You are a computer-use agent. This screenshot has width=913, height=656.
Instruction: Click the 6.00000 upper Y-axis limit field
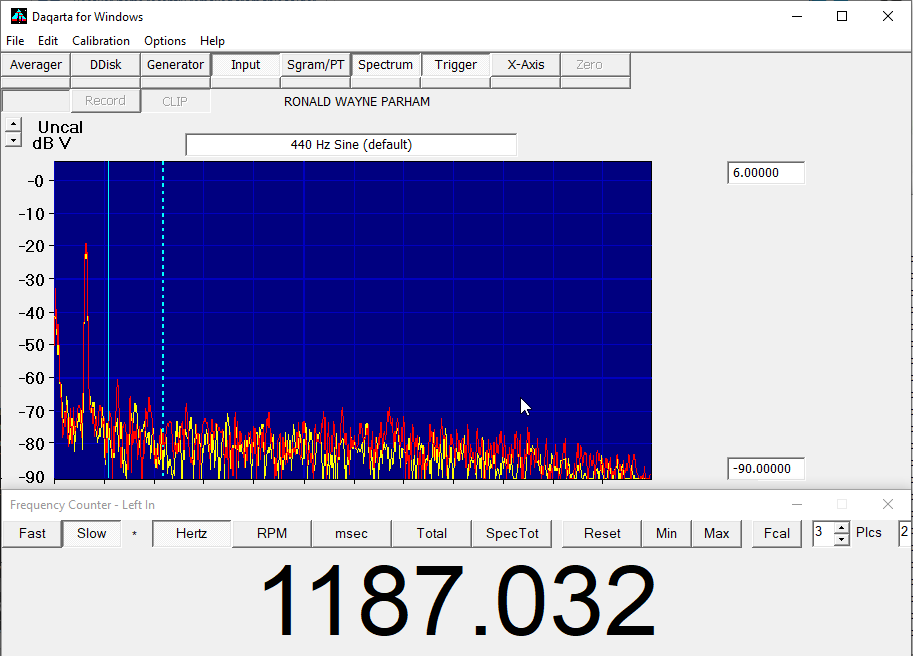coord(765,173)
